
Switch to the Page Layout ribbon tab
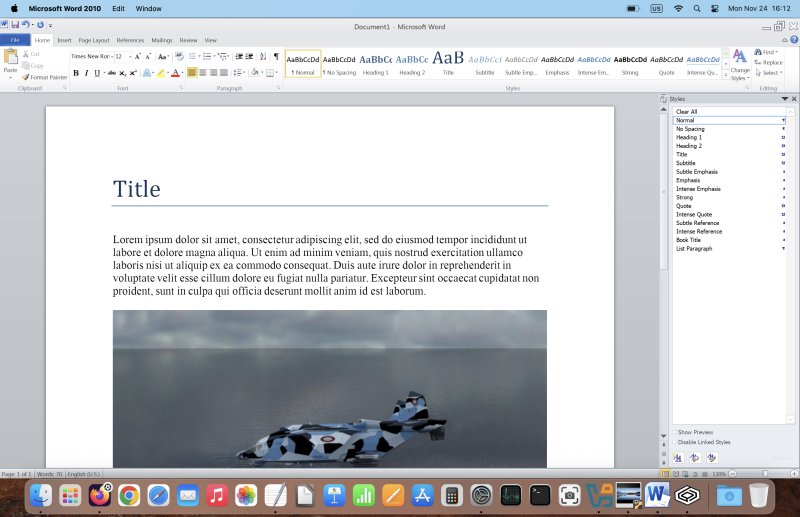(x=94, y=40)
